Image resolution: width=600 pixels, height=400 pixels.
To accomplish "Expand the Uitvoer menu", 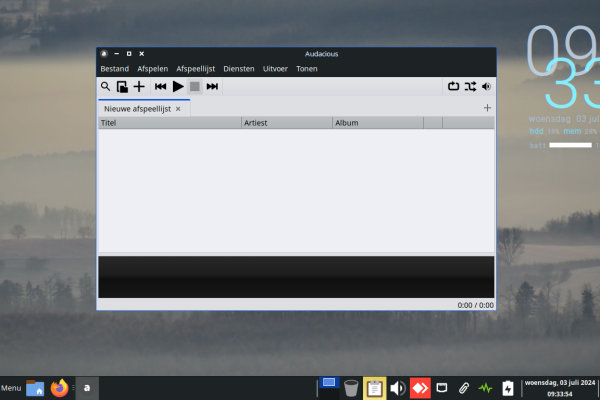I will (275, 69).
